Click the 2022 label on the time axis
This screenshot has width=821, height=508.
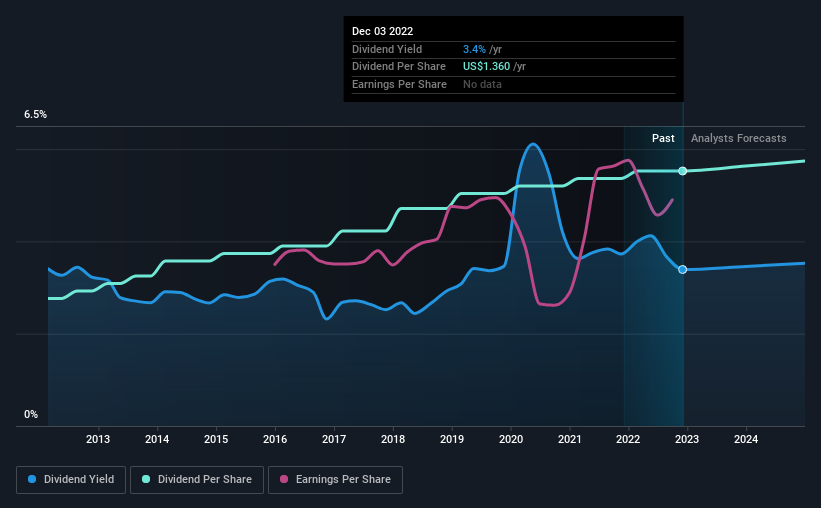point(628,439)
